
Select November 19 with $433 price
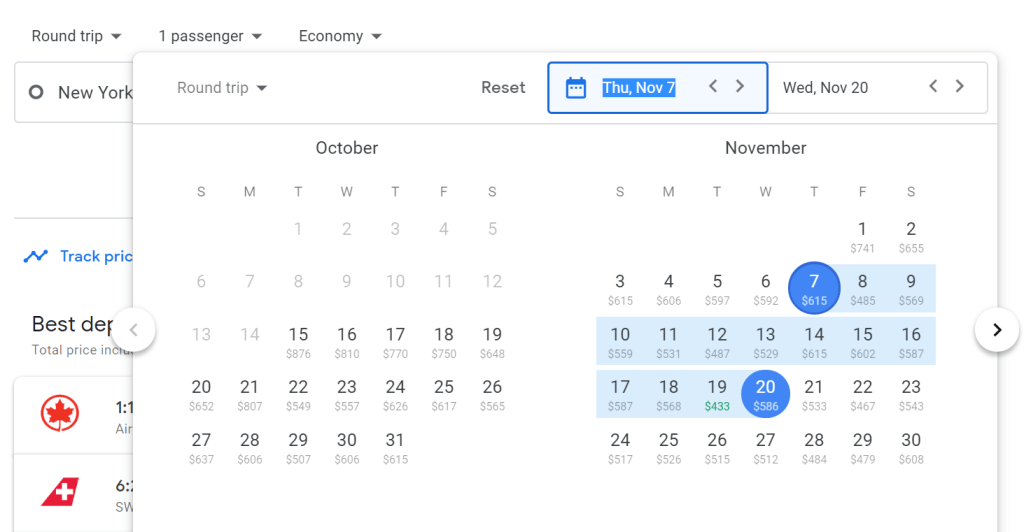coord(717,393)
